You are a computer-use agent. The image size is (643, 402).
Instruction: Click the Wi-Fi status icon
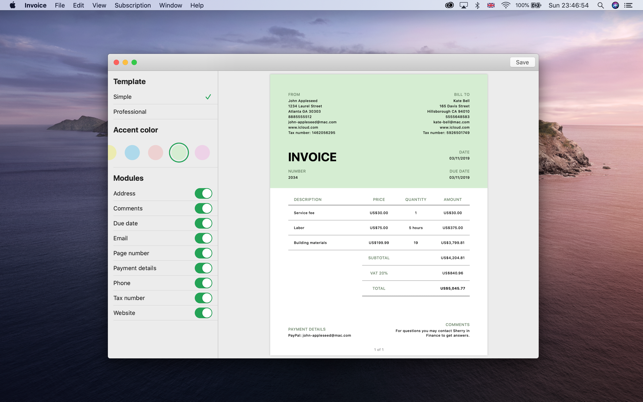tap(506, 5)
